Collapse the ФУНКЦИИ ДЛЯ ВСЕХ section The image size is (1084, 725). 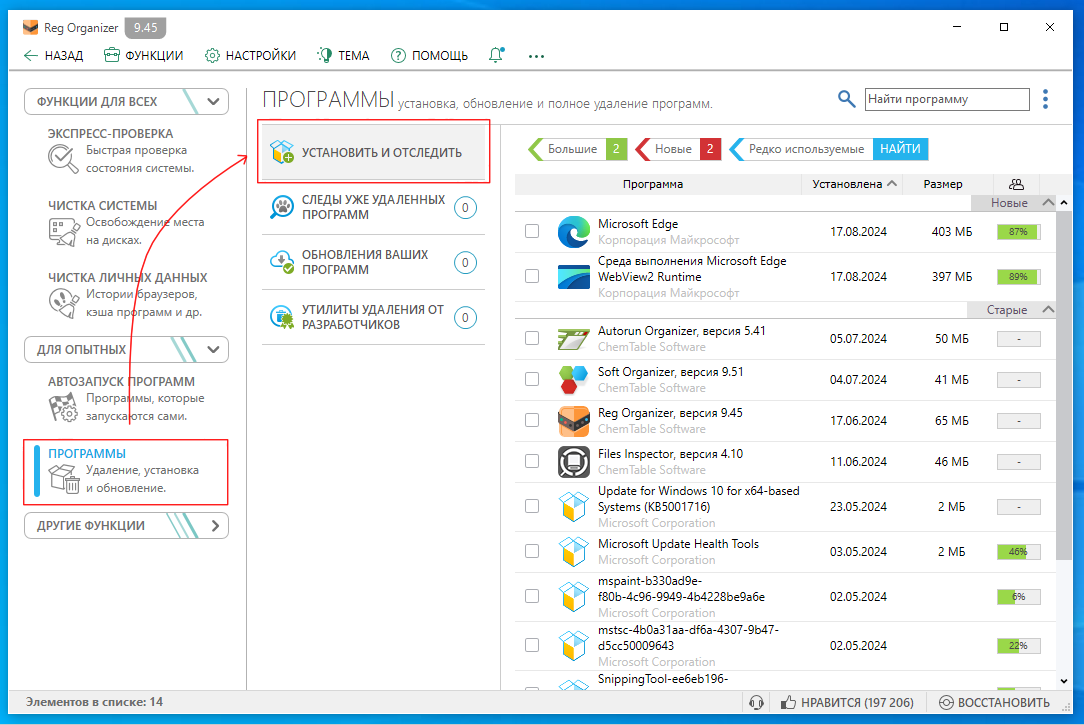click(213, 101)
